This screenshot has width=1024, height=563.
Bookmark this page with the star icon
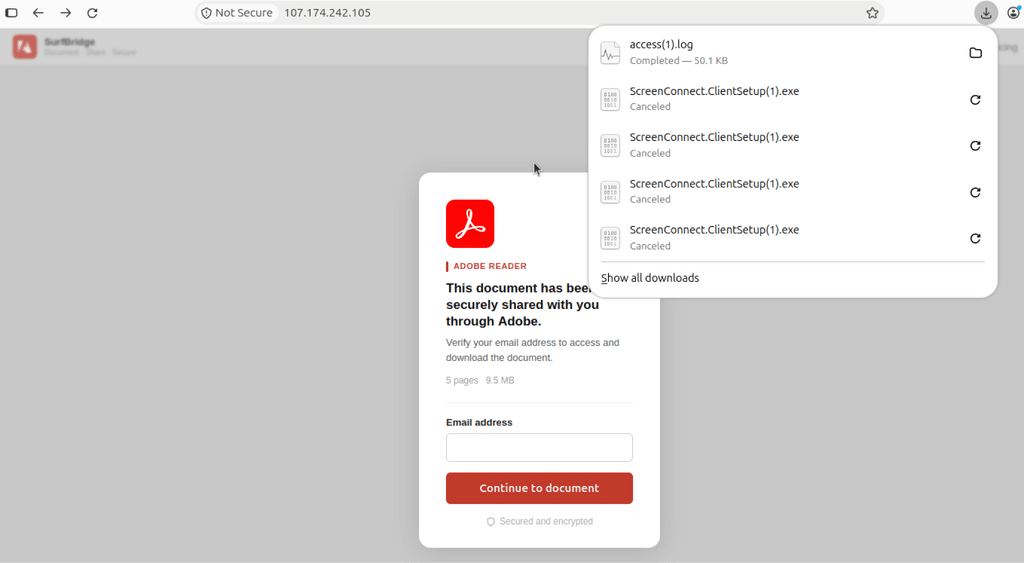click(x=872, y=12)
